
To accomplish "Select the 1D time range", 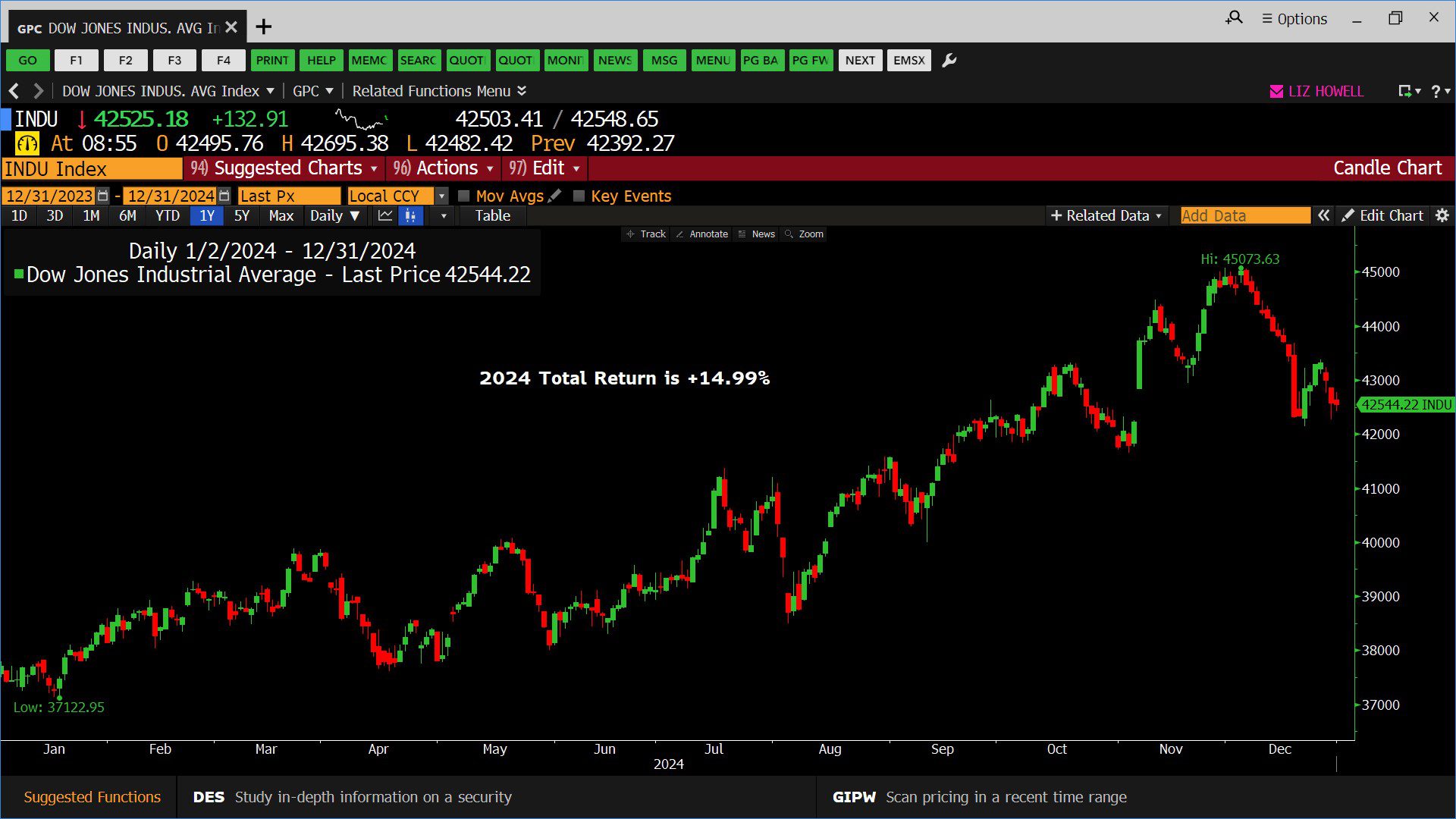I will (x=19, y=216).
